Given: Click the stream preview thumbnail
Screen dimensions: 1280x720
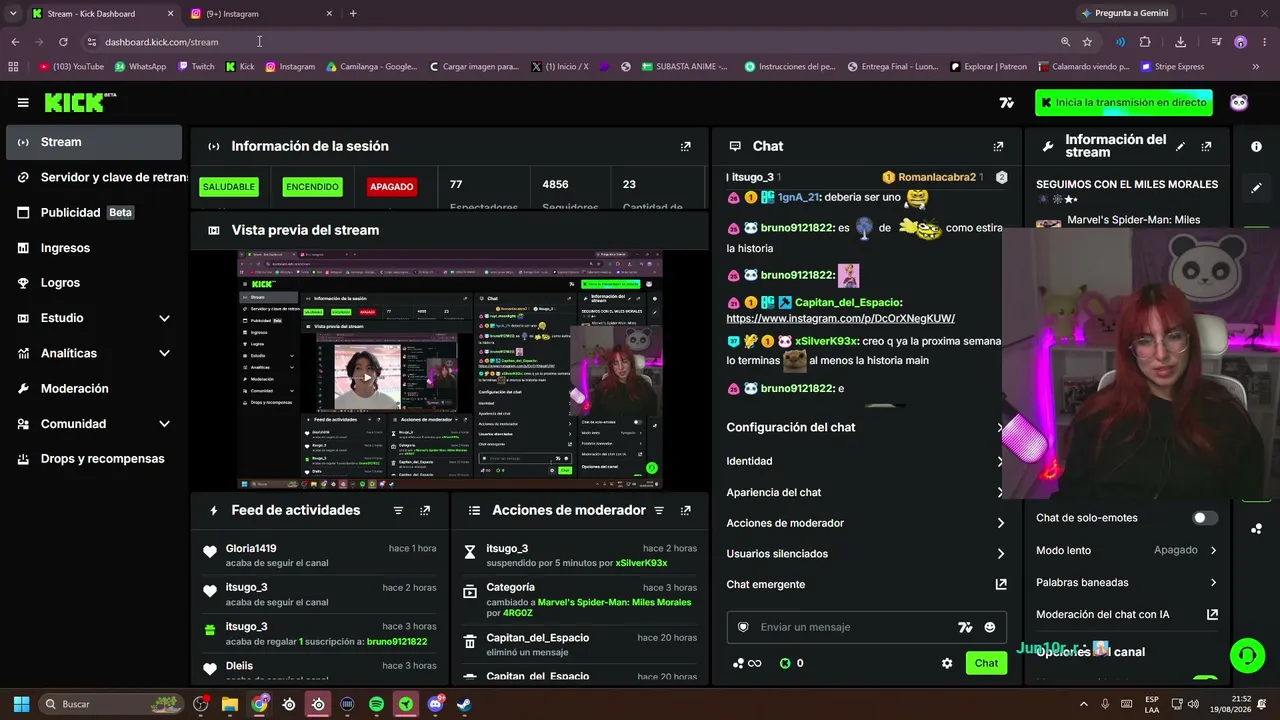Looking at the screenshot, I should pyautogui.click(x=449, y=369).
